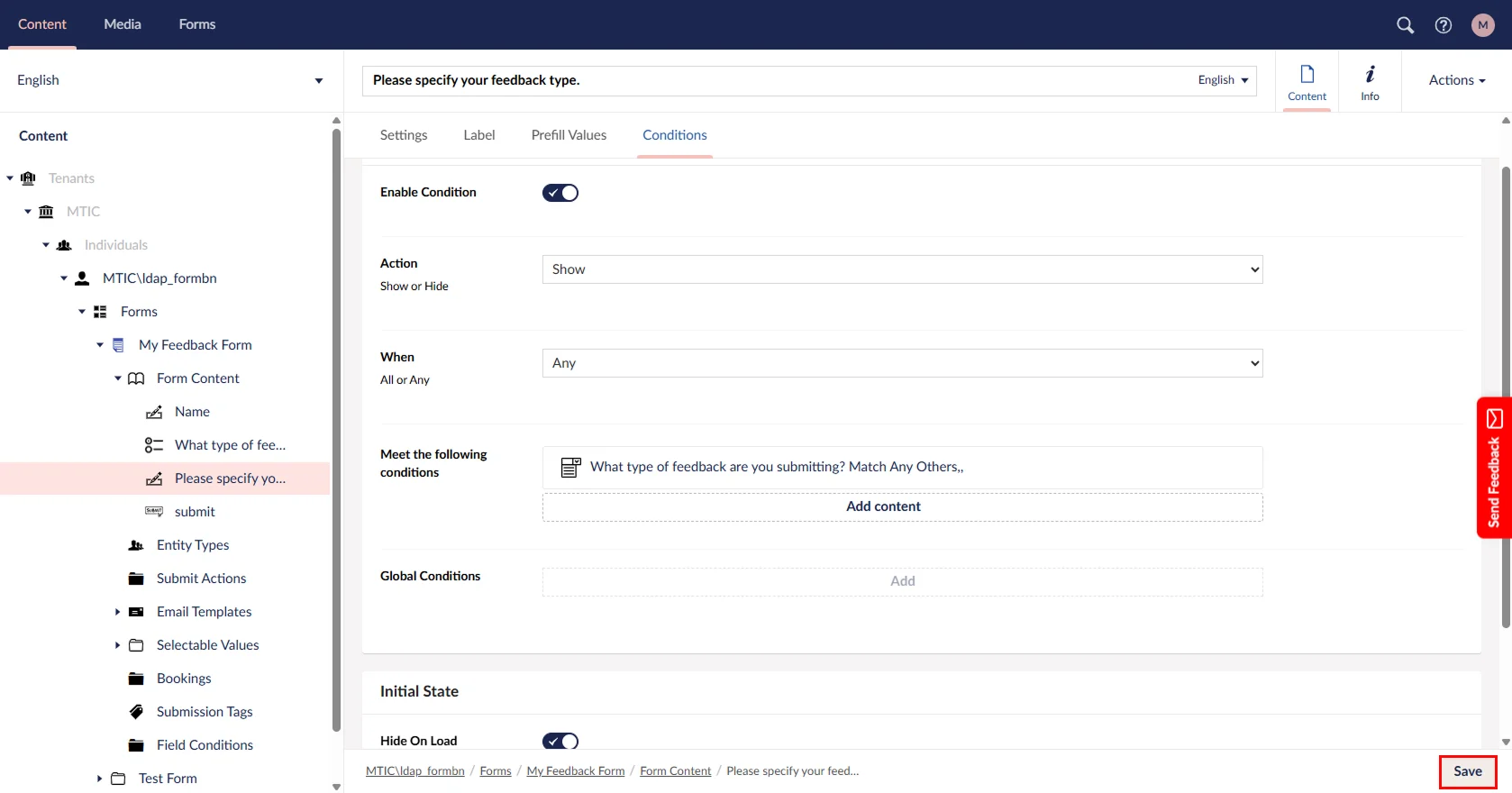
Task: Click the field name input box
Action: click(775, 80)
